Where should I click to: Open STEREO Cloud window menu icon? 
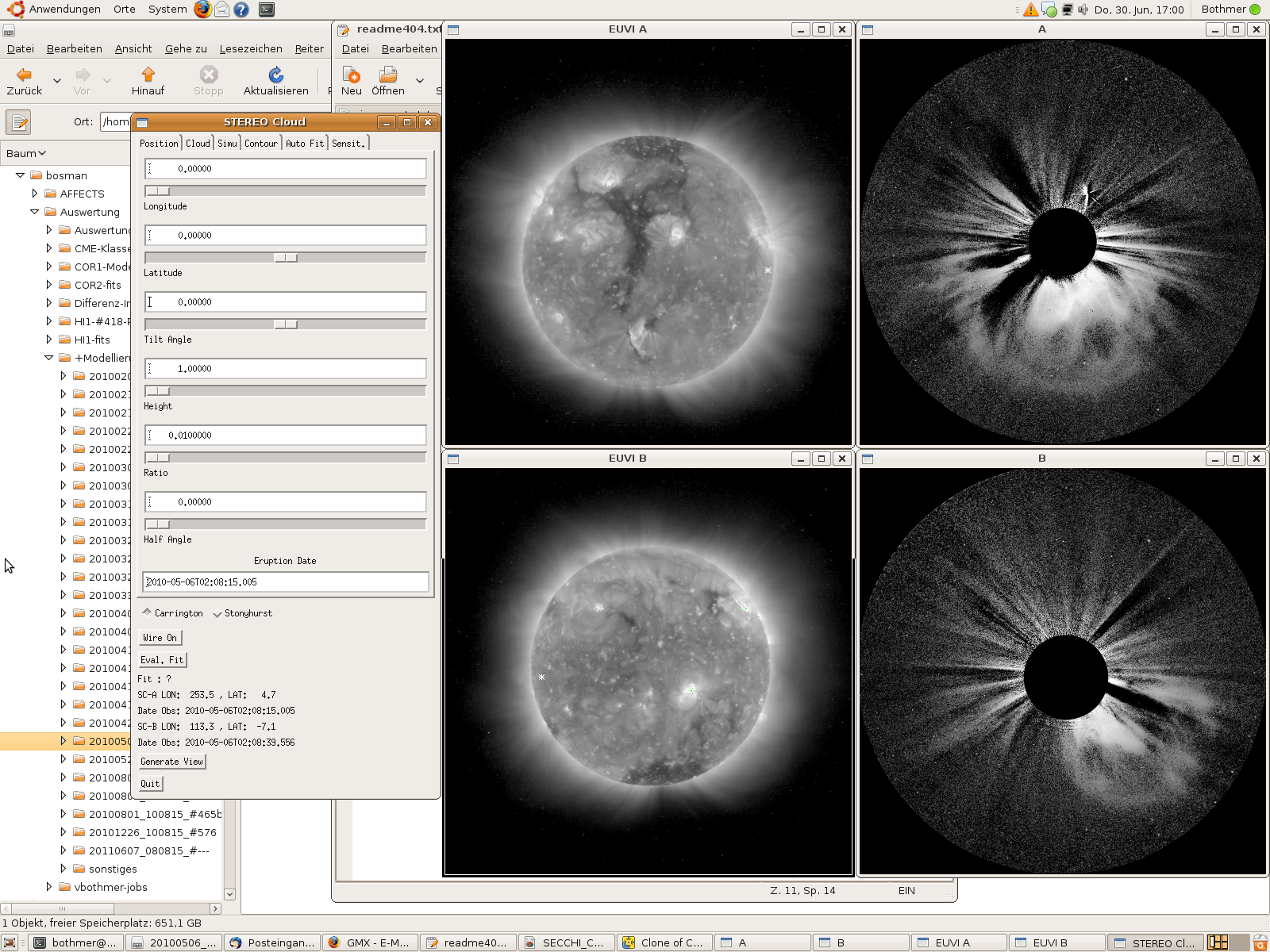(142, 122)
